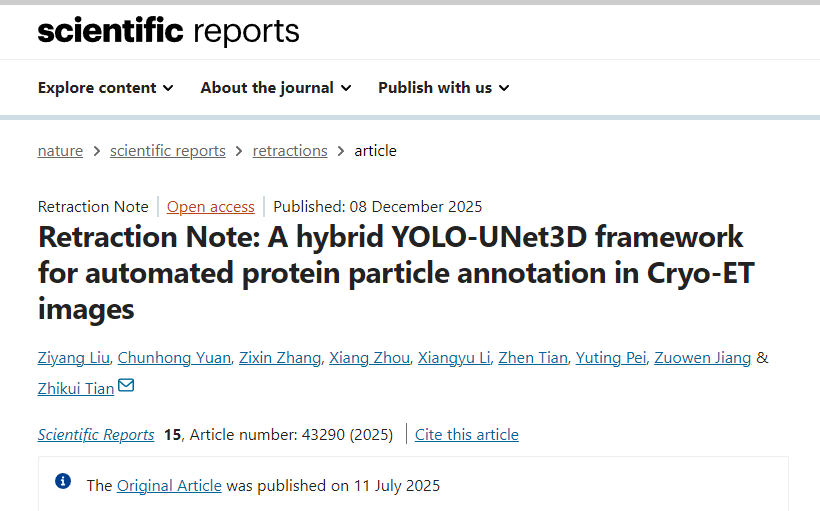Open author Ziyang Liu's details
This screenshot has height=511, width=820.
click(x=74, y=358)
